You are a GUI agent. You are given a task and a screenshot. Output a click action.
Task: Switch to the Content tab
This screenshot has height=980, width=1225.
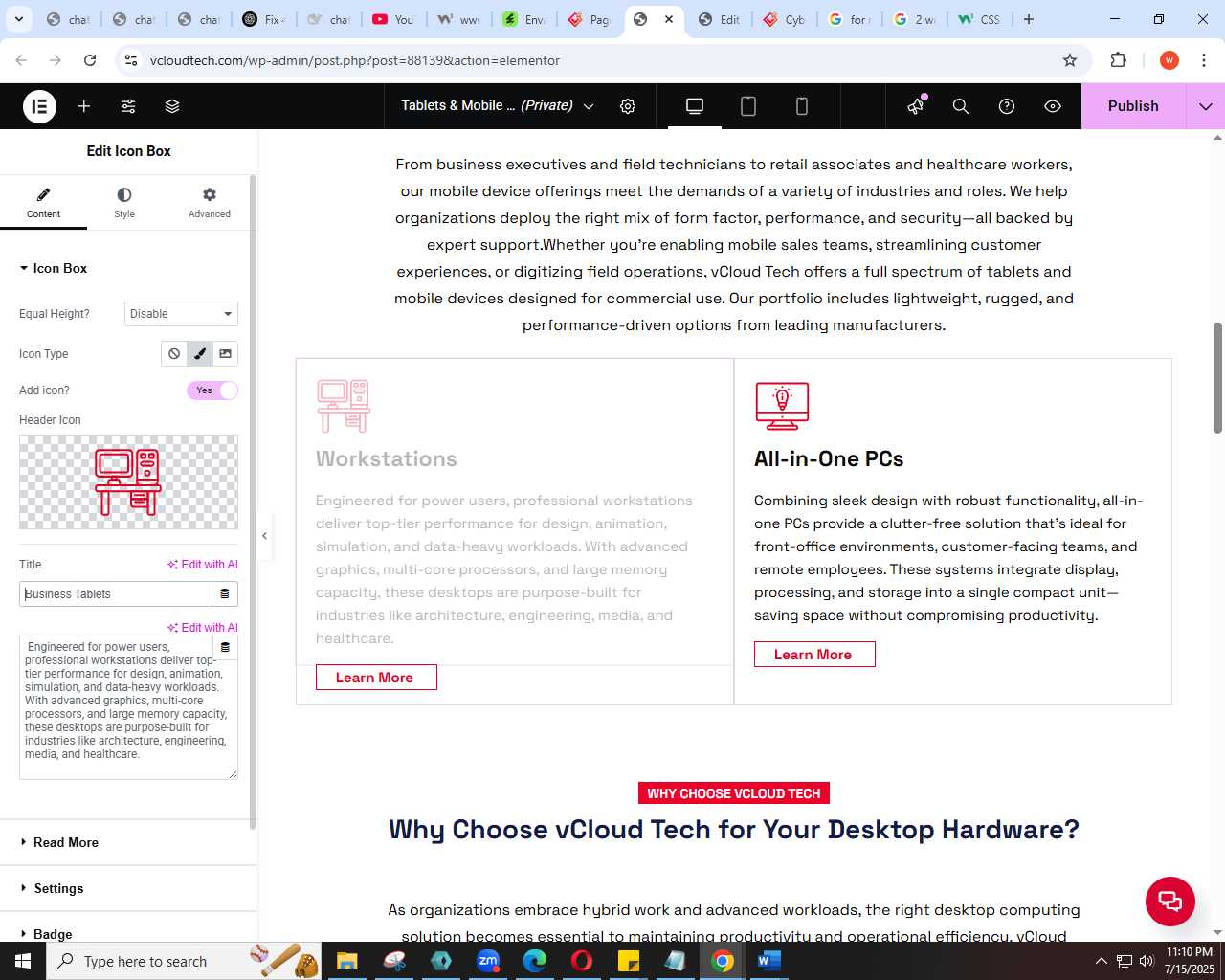43,203
